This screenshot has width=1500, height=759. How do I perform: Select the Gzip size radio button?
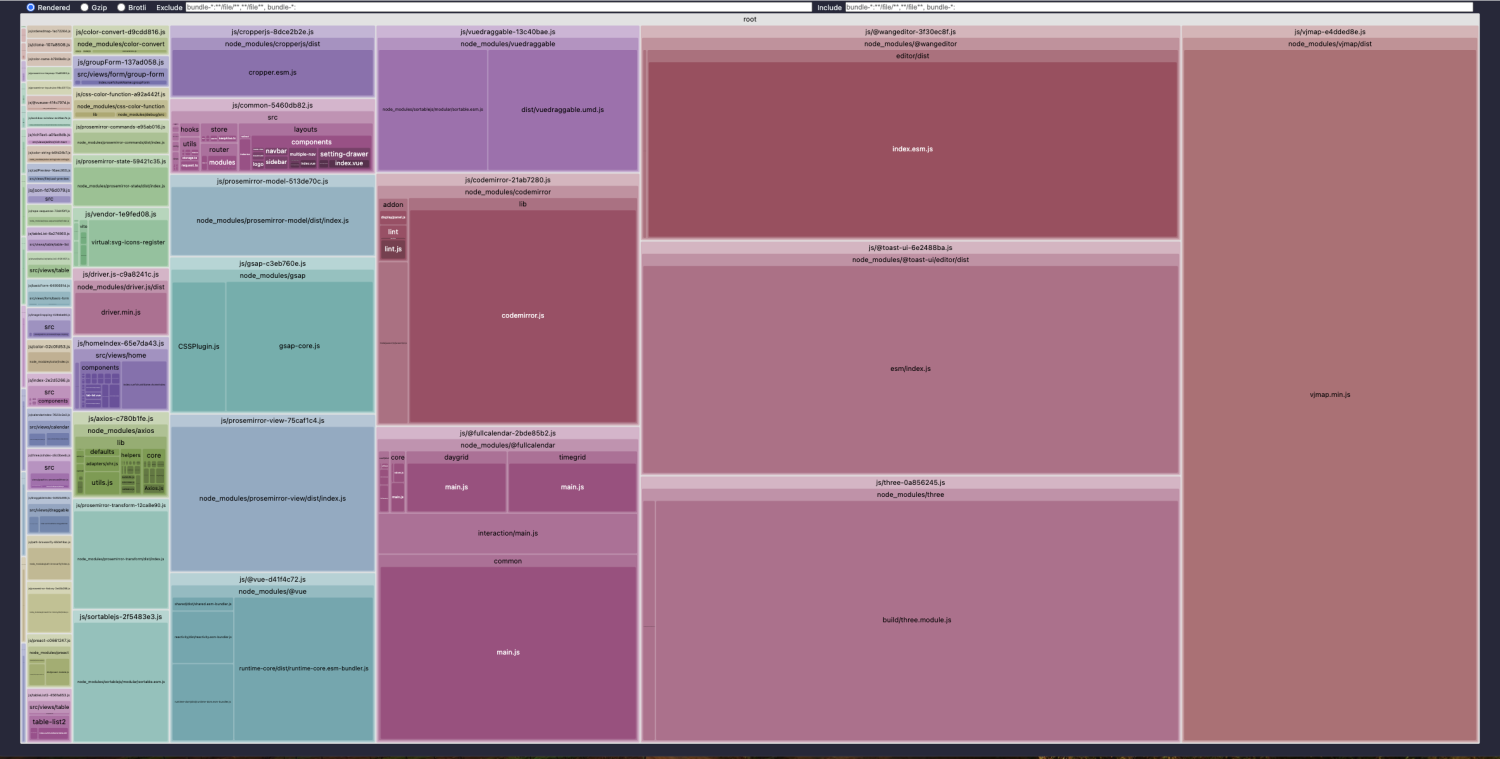tap(84, 7)
